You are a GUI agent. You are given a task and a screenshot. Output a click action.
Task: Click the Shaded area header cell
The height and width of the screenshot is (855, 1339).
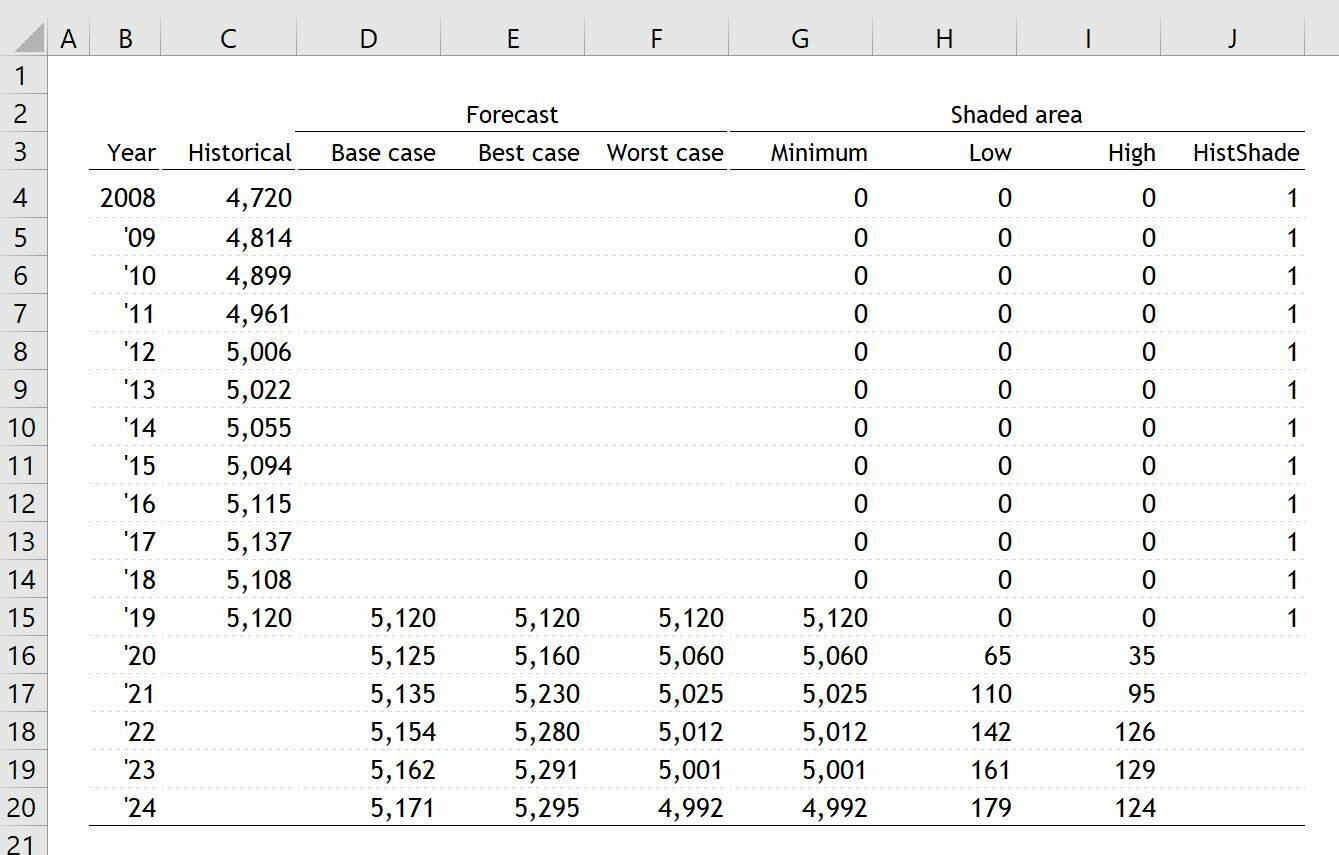coord(1016,113)
